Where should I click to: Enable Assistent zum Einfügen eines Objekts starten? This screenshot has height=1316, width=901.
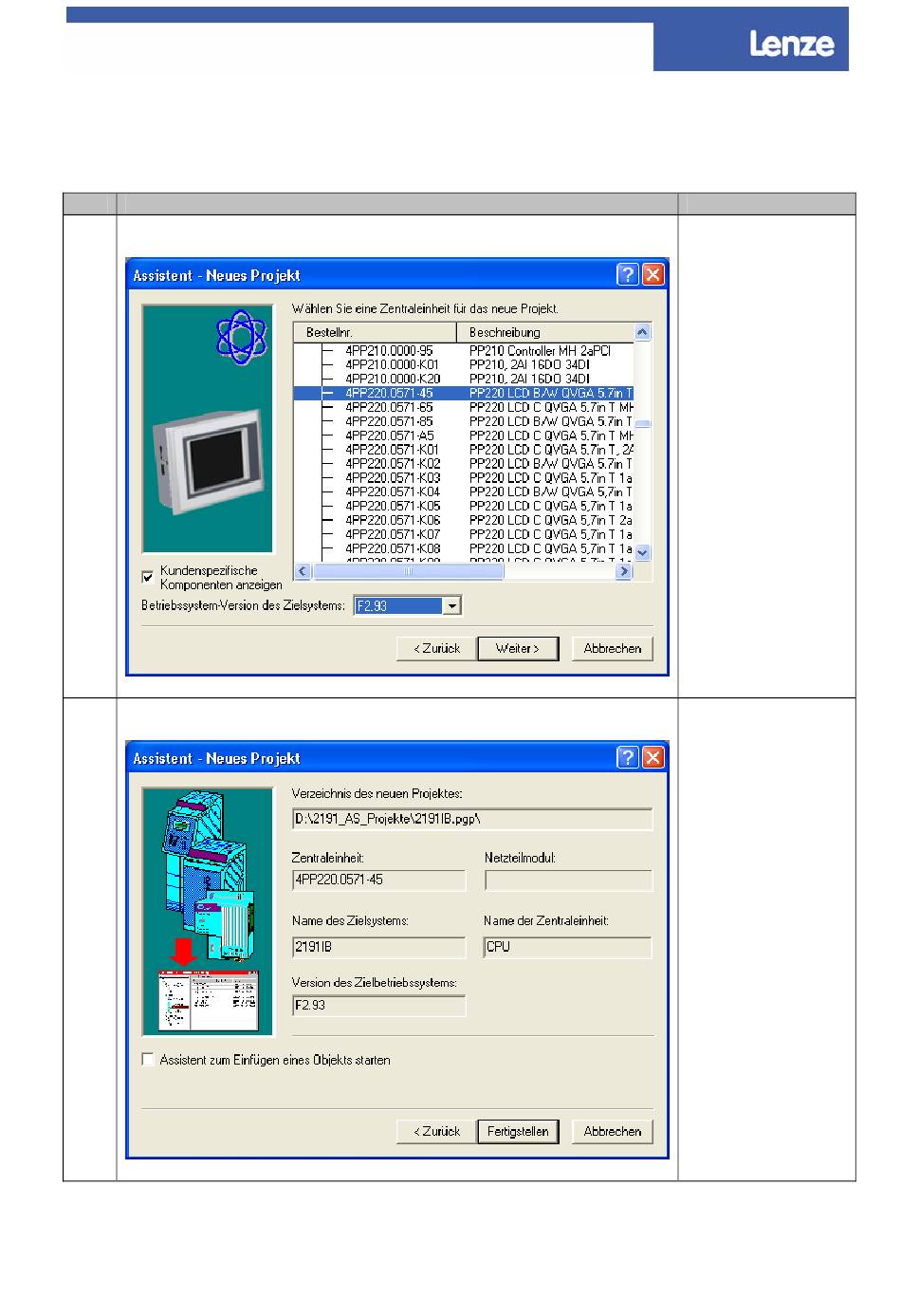click(x=148, y=1060)
